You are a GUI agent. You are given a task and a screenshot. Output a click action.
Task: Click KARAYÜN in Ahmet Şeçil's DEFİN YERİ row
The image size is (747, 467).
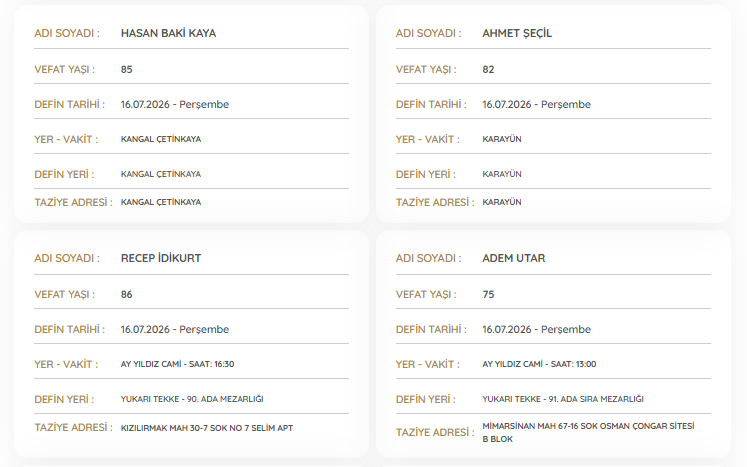[x=502, y=174]
